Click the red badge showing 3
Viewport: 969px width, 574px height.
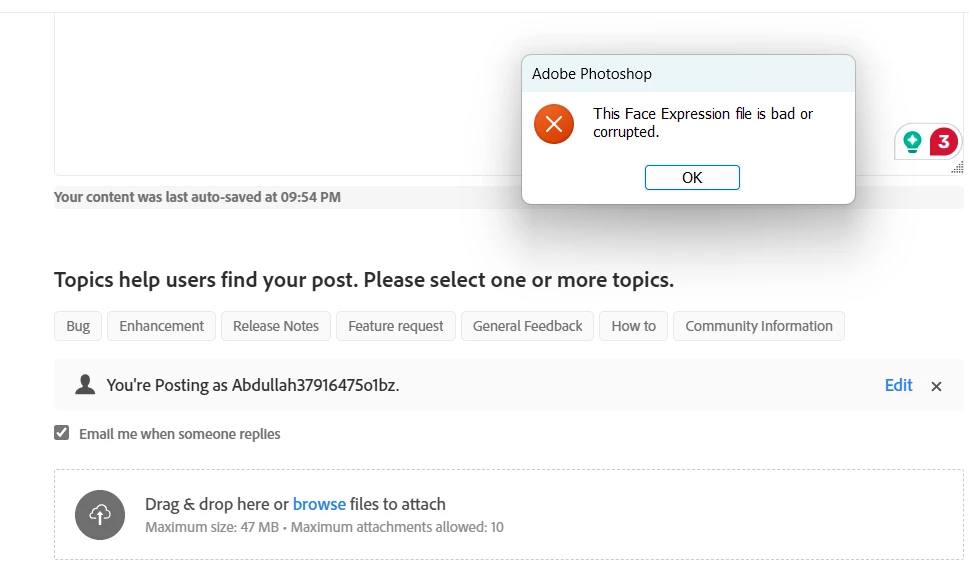coord(943,142)
